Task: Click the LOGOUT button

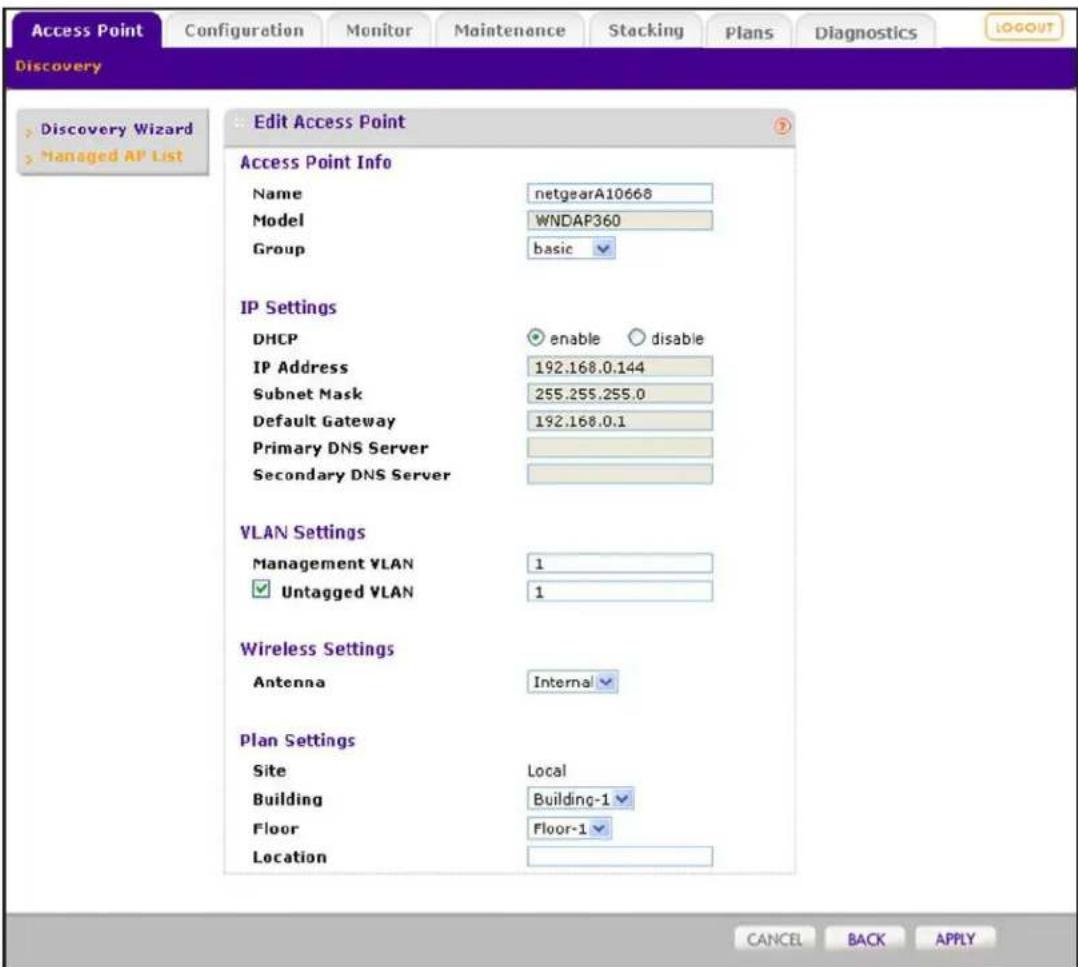Action: tap(1024, 27)
